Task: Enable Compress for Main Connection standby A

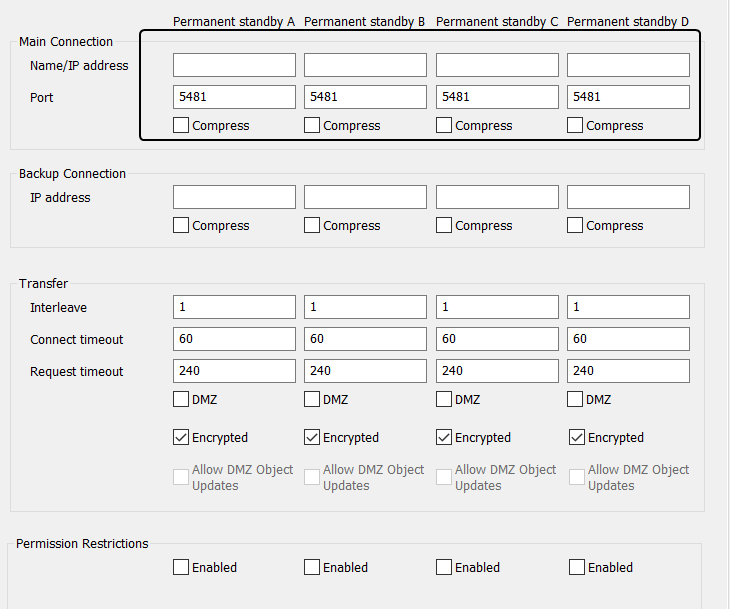Action: 181,126
